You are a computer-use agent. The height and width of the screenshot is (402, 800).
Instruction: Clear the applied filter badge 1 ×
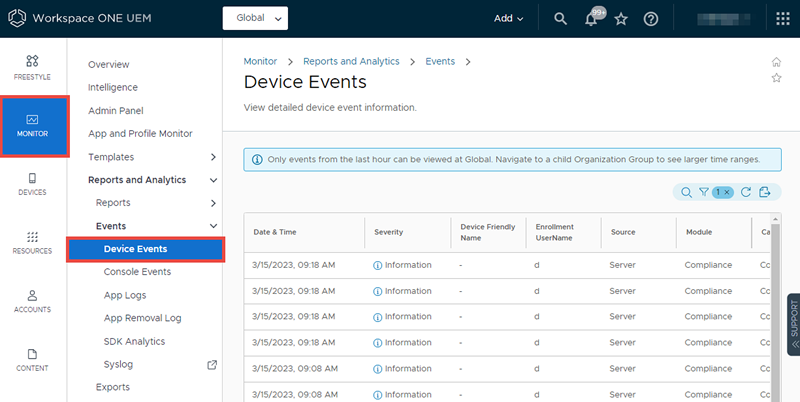pos(722,192)
